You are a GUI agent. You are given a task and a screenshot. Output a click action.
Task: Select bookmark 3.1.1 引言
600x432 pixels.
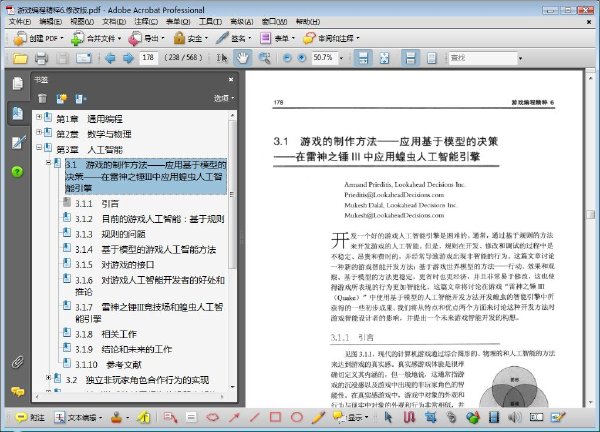97,204
